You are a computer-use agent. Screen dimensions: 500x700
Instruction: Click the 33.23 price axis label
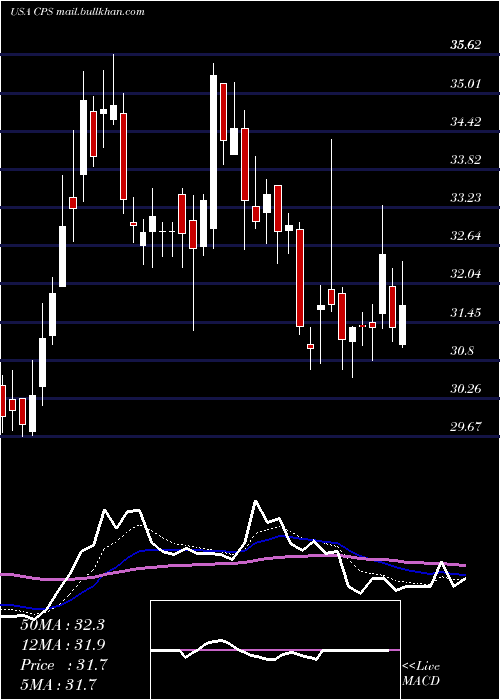466,198
